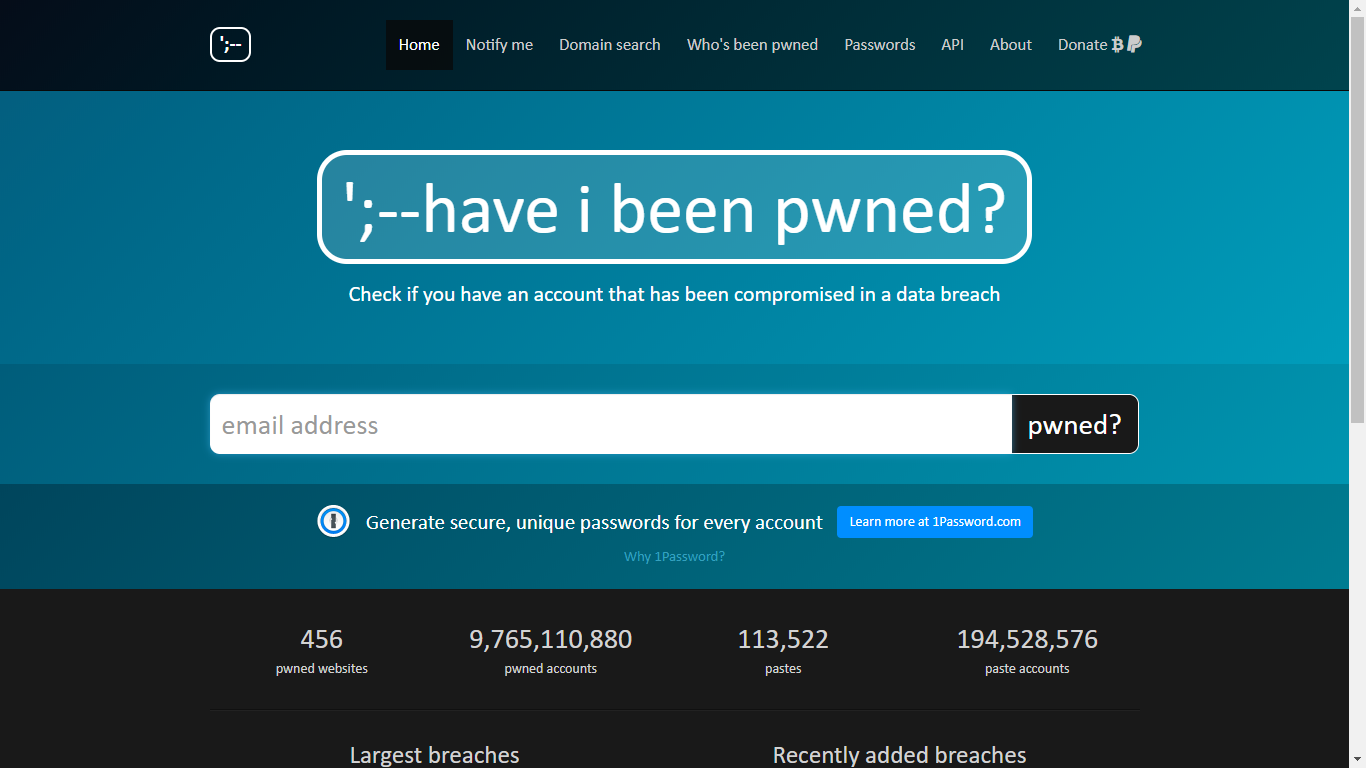The height and width of the screenshot is (768, 1366).
Task: Open the Notify me page
Action: [499, 44]
